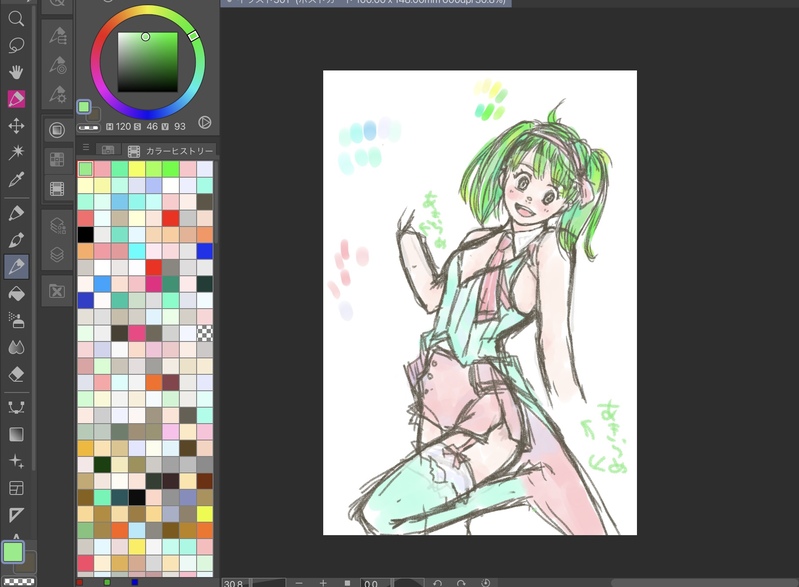Select the Hand move canvas tool
This screenshot has height=587, width=799.
pyautogui.click(x=16, y=72)
